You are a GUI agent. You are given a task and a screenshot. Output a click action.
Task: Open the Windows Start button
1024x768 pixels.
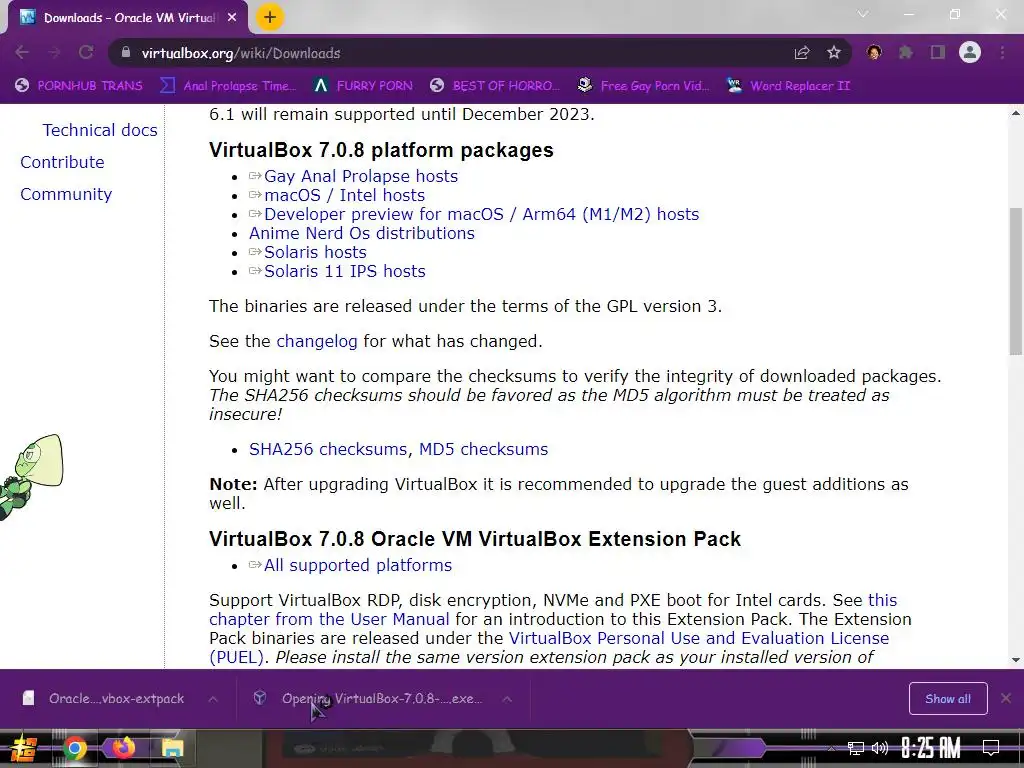(x=23, y=748)
